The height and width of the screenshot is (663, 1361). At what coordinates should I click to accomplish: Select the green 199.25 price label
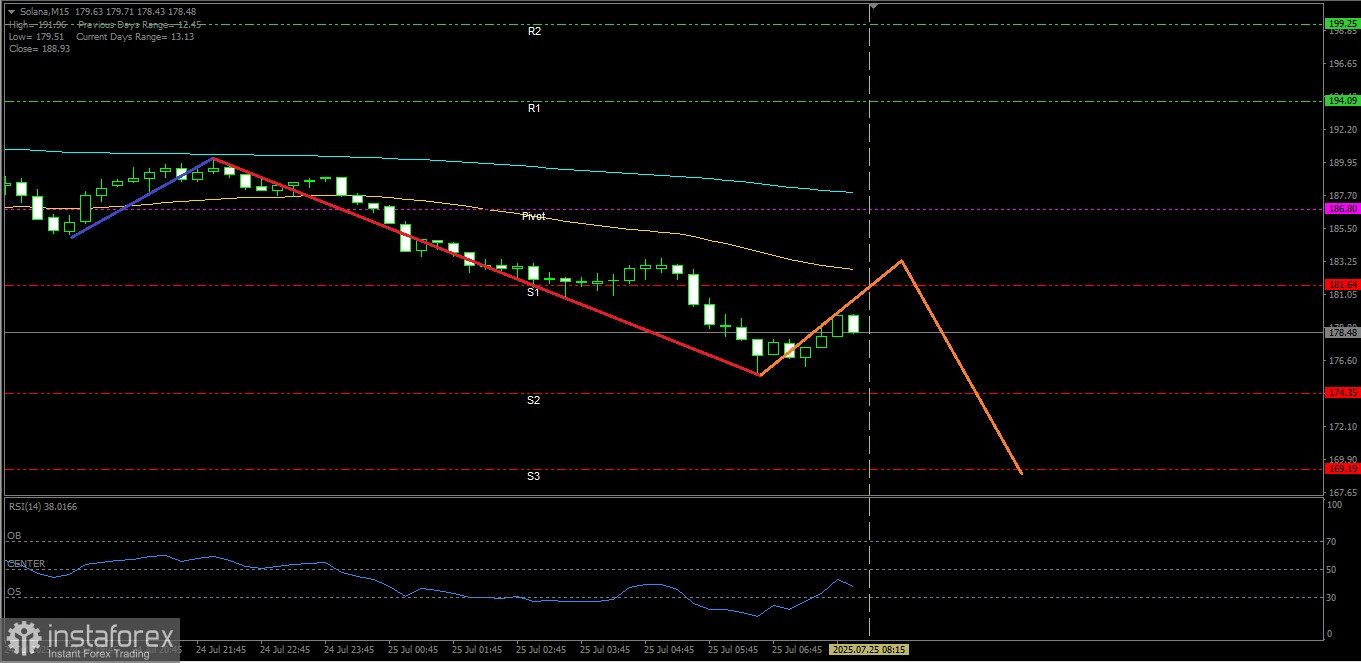[1342, 23]
